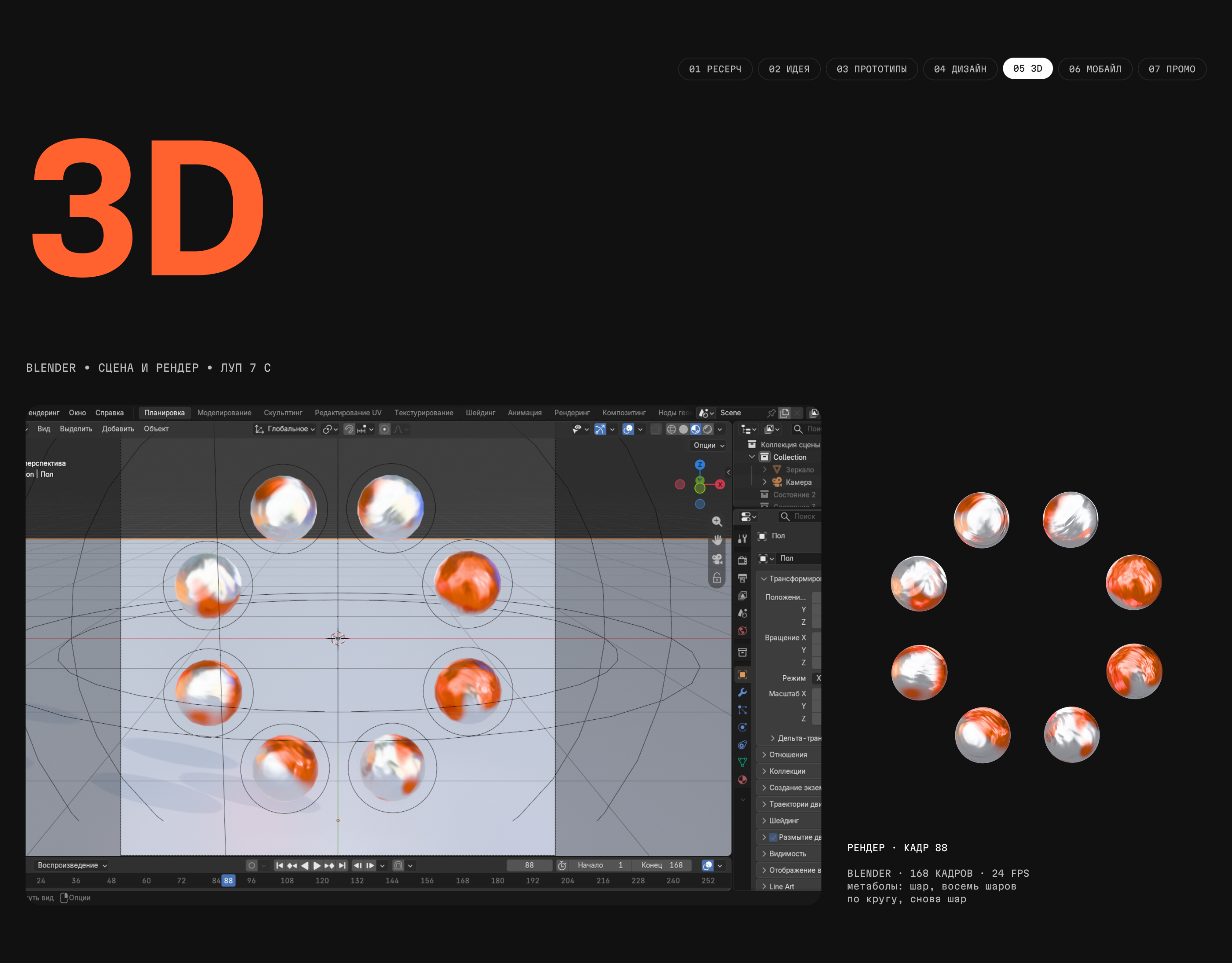
Task: Open the Объект menu in the viewport header
Action: (x=156, y=429)
